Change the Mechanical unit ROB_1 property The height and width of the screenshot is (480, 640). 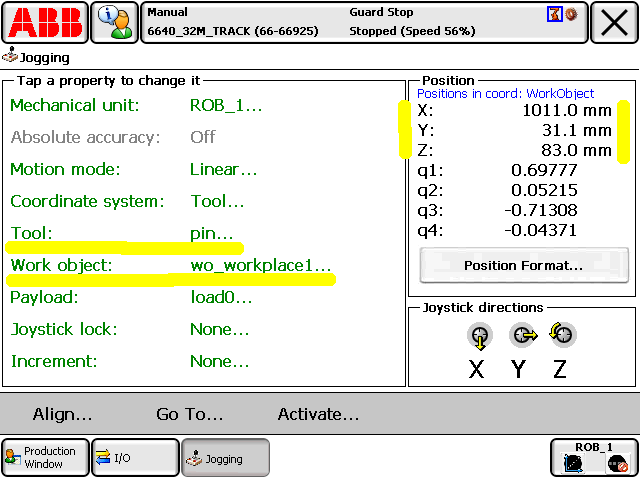(x=226, y=105)
